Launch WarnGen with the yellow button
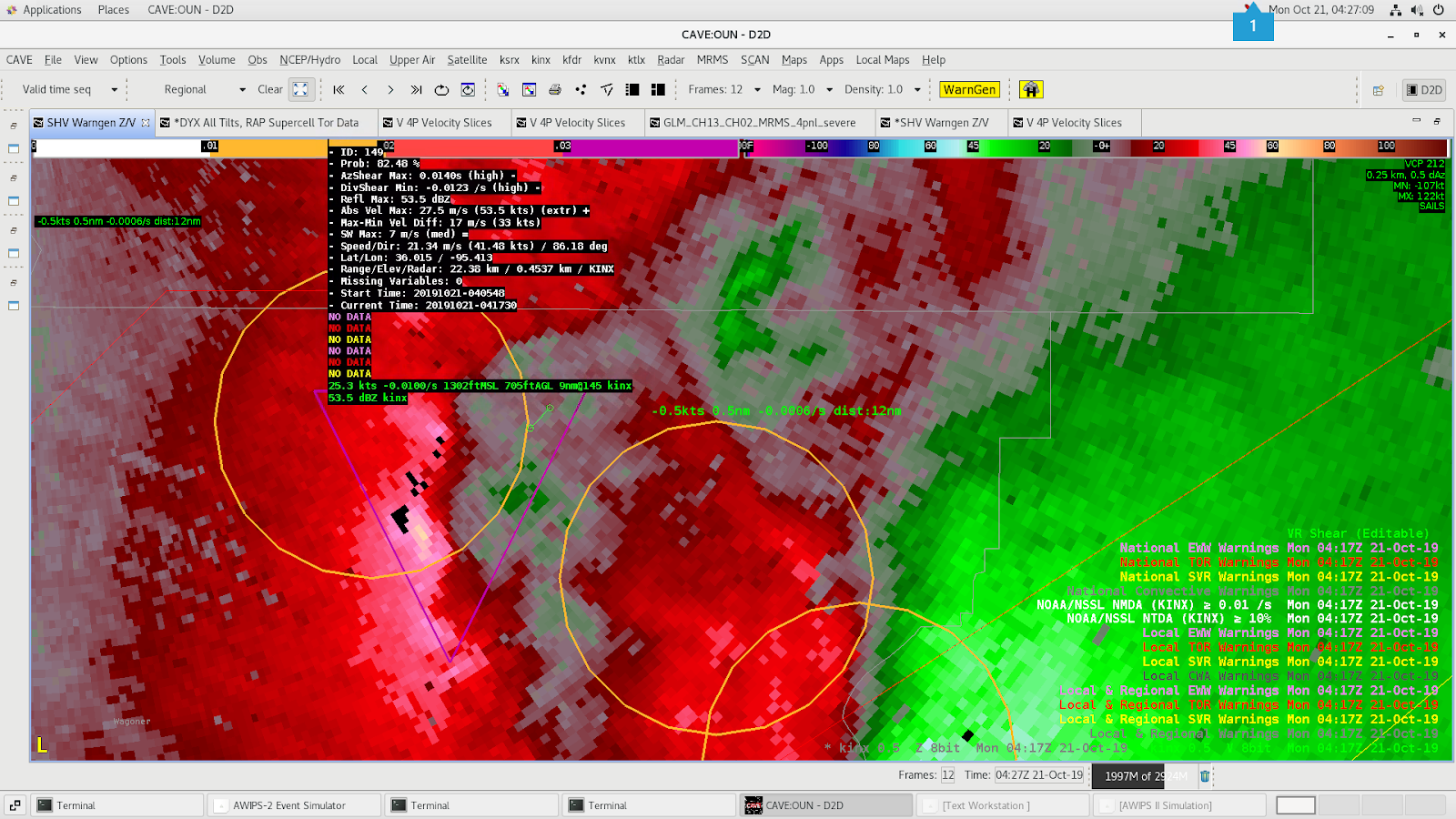The image size is (1456, 819). 969,89
